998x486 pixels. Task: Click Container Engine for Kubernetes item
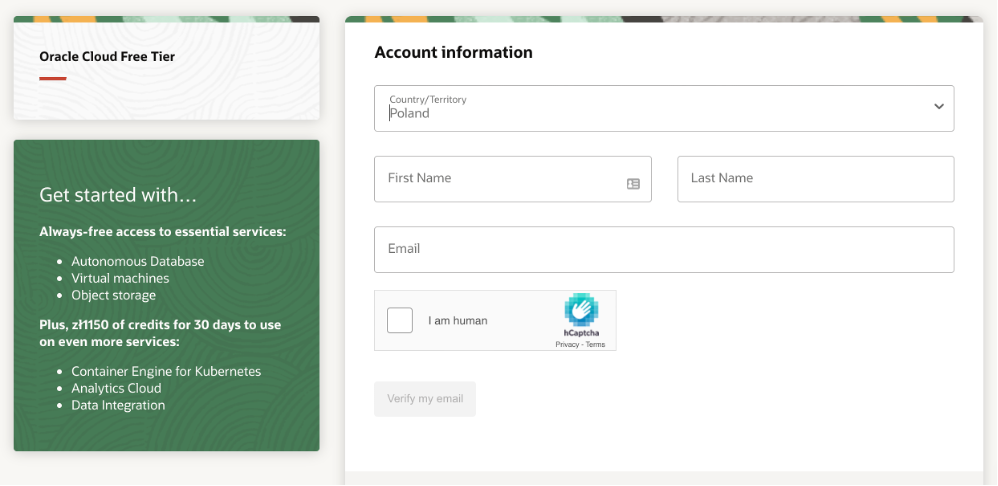pyautogui.click(x=166, y=371)
